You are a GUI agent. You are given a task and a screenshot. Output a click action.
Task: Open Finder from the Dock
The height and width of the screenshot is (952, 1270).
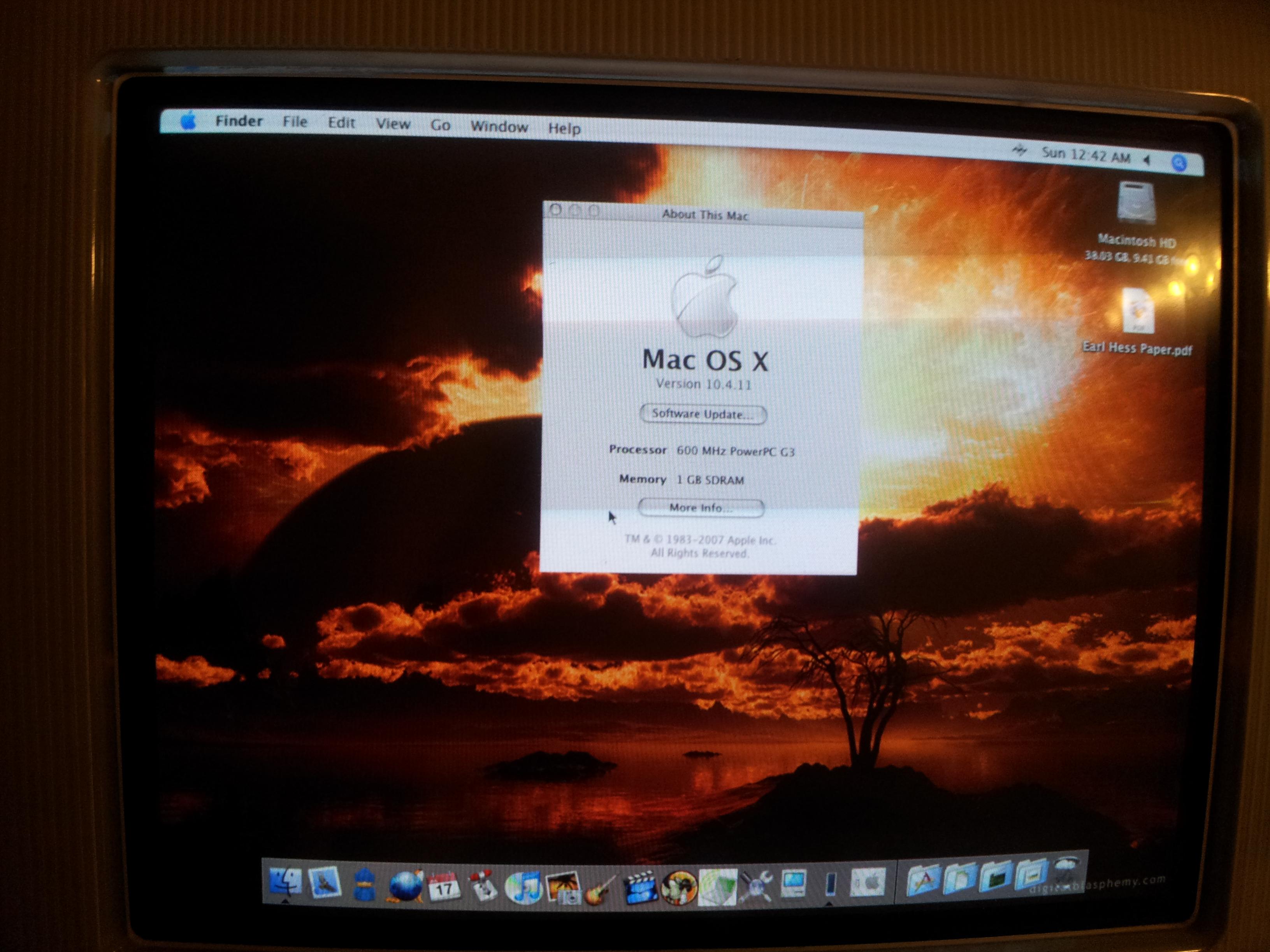point(285,882)
